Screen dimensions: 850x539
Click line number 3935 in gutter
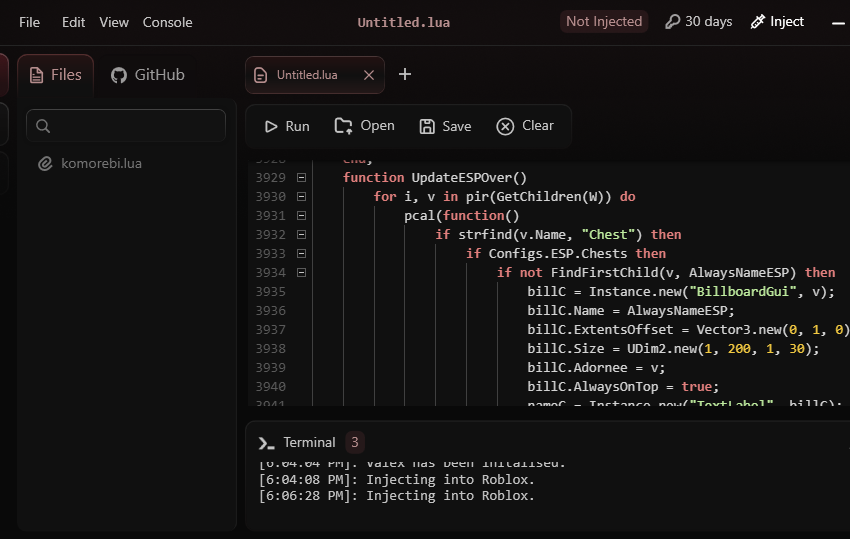[271, 292]
